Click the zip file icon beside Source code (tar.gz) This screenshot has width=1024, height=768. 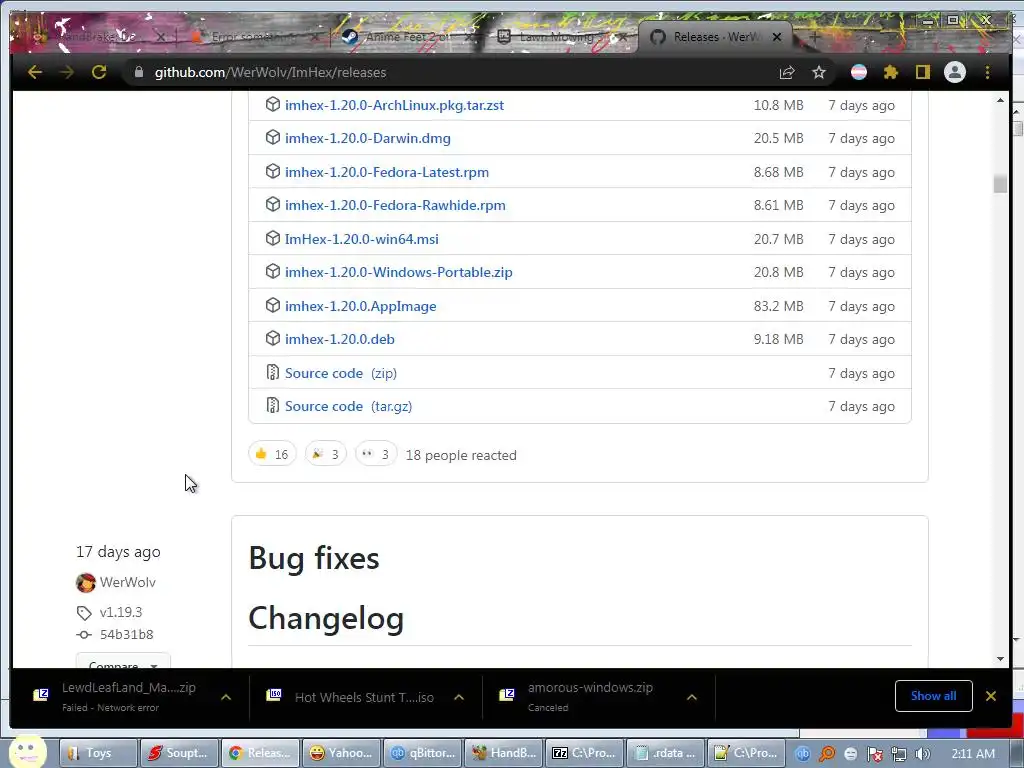point(273,406)
